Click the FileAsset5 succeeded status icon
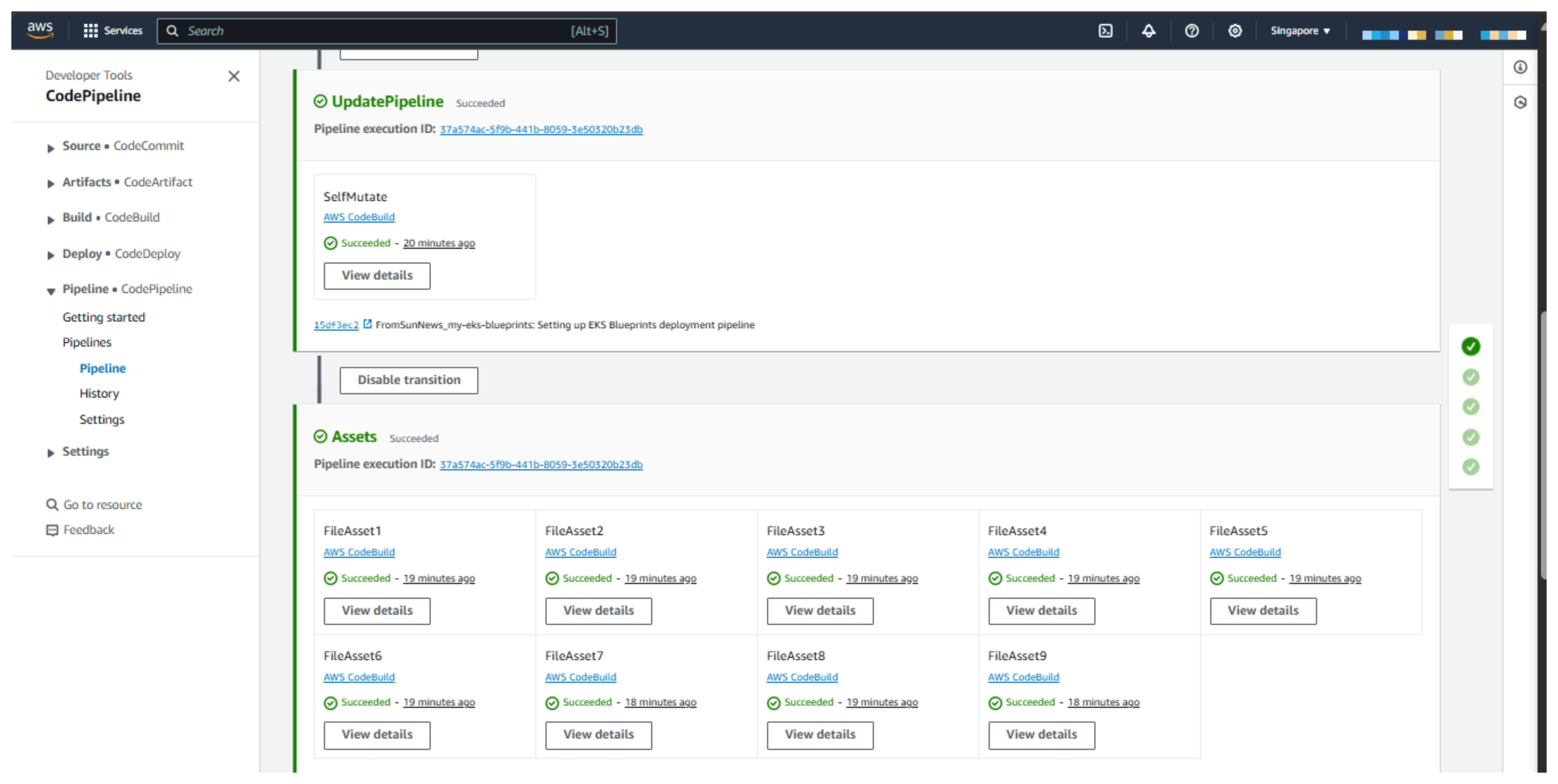Image resolution: width=1558 pixels, height=784 pixels. 1217,579
